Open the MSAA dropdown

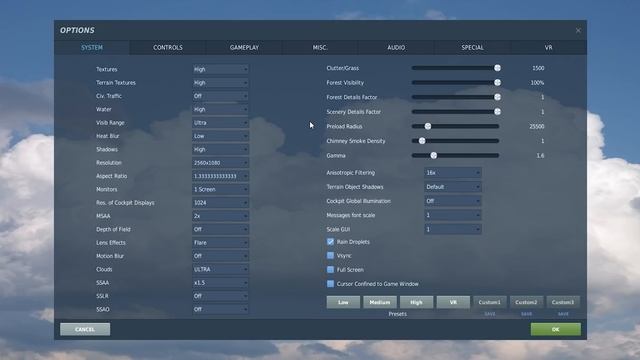[220, 216]
